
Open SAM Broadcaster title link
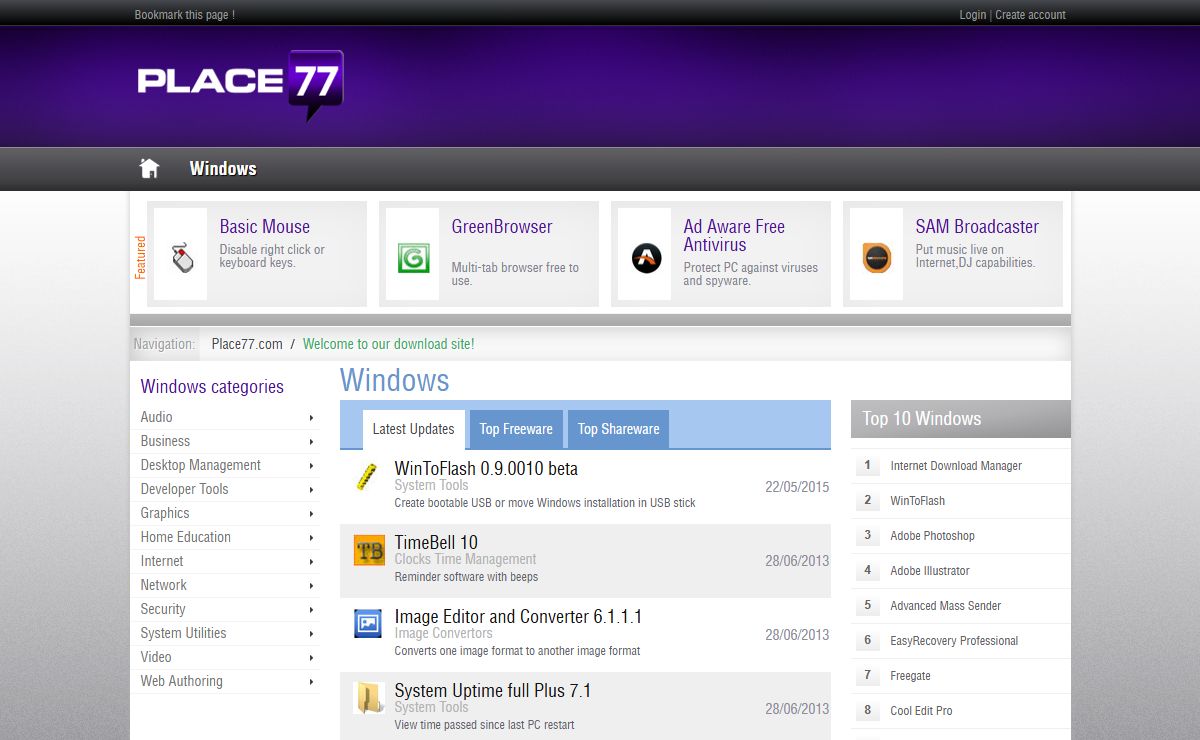point(977,227)
